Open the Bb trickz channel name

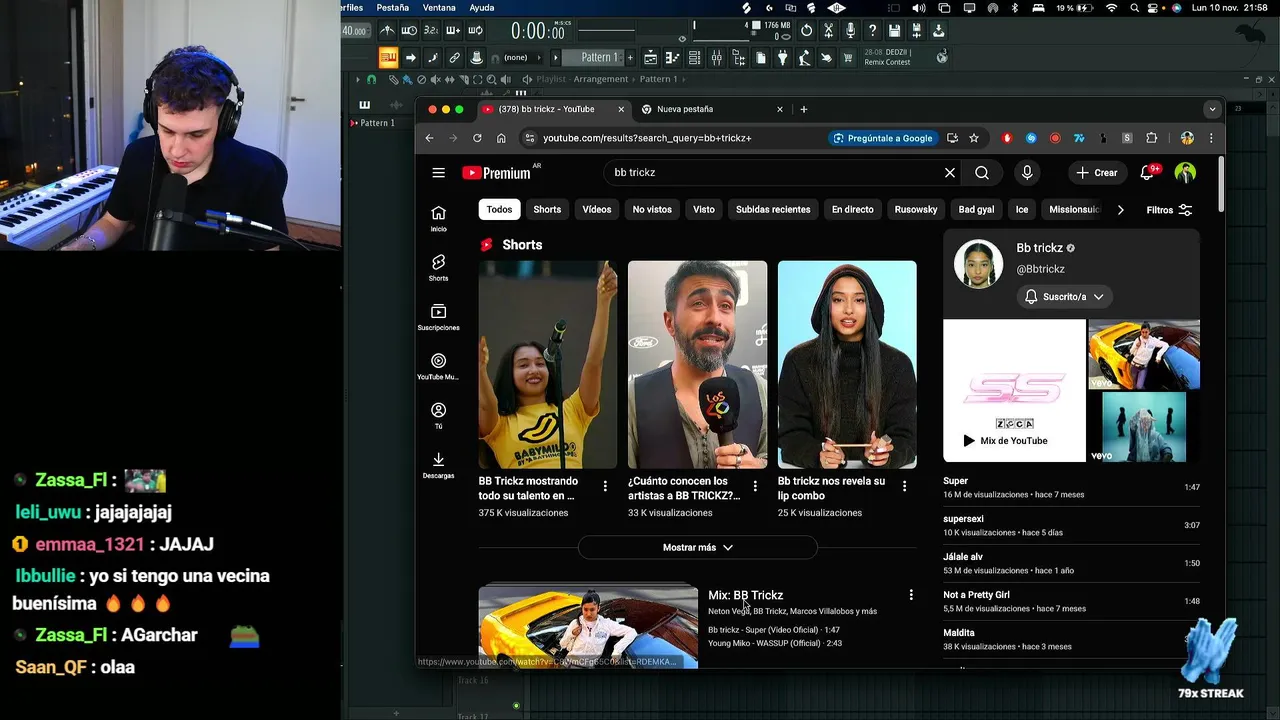point(1040,248)
